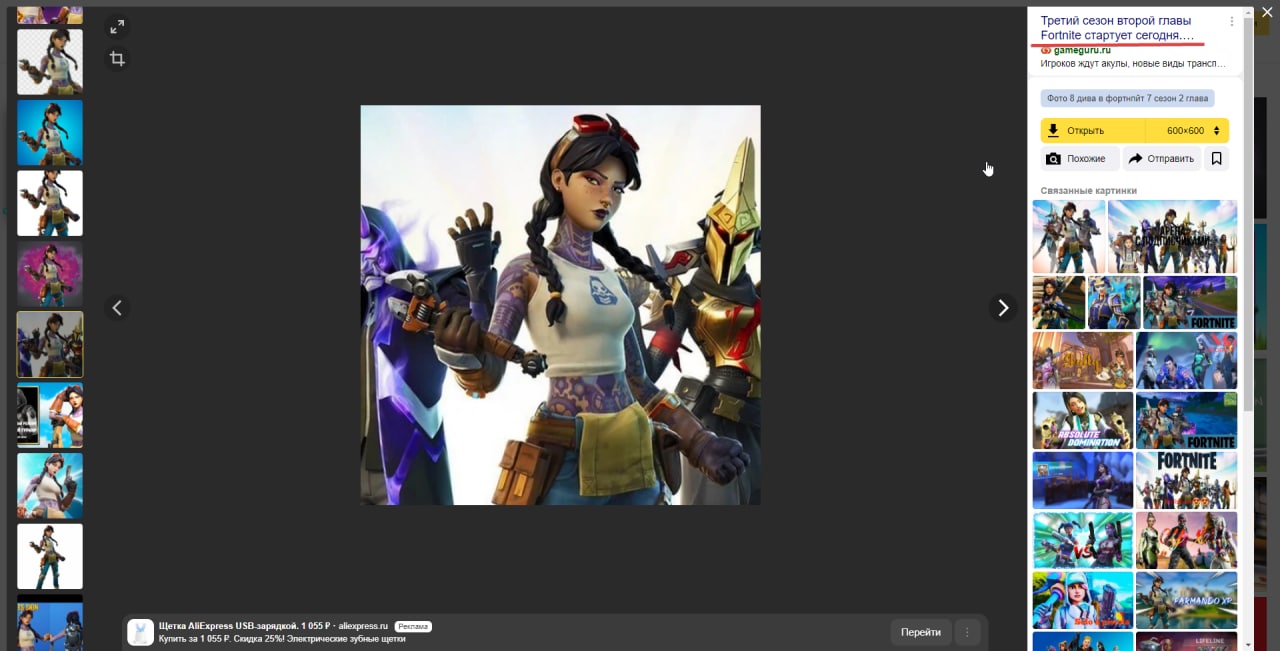Open the image in fullscreen mode
This screenshot has height=651, width=1280.
(117, 27)
